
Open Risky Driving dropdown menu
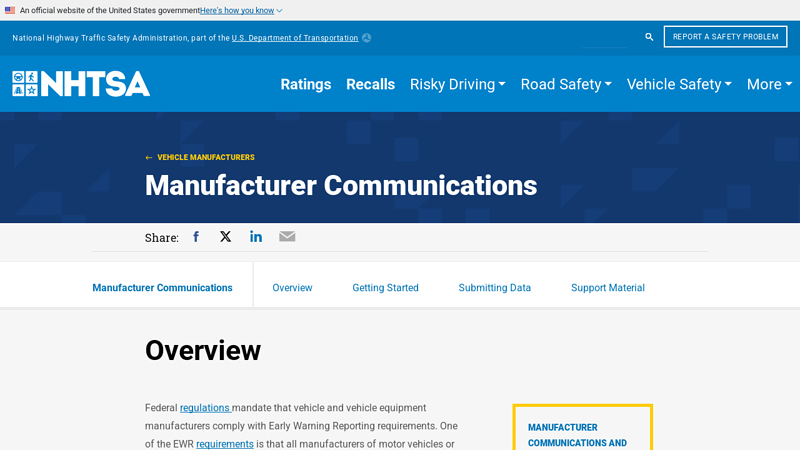click(457, 84)
